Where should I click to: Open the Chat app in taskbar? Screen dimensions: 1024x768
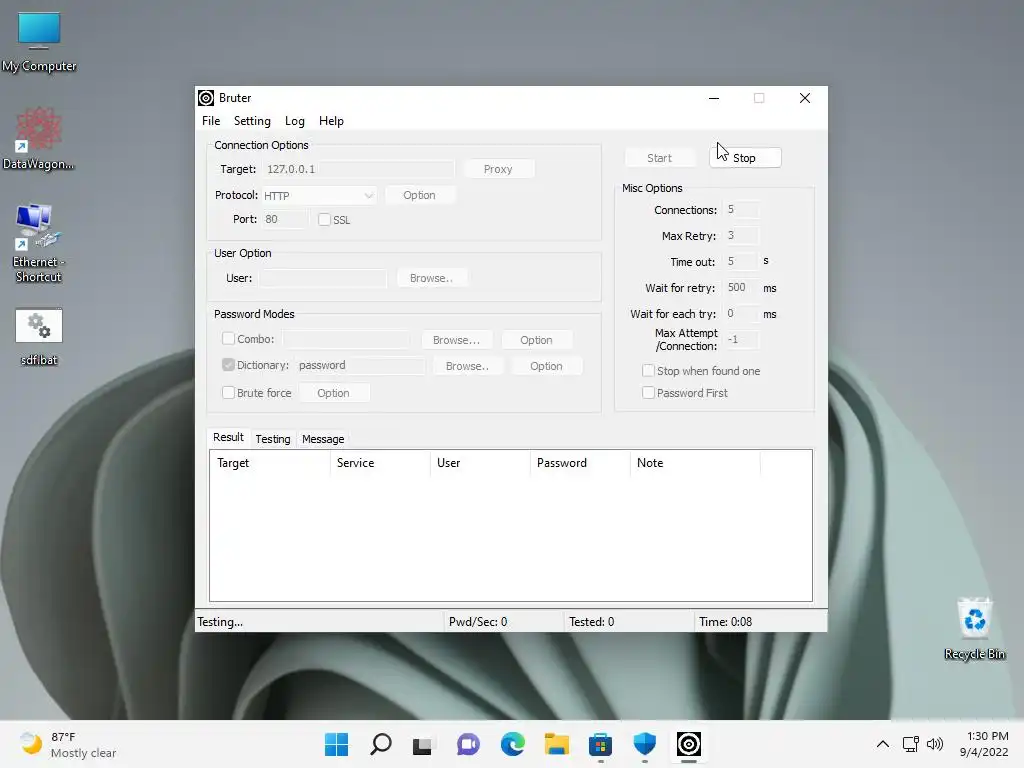[468, 744]
